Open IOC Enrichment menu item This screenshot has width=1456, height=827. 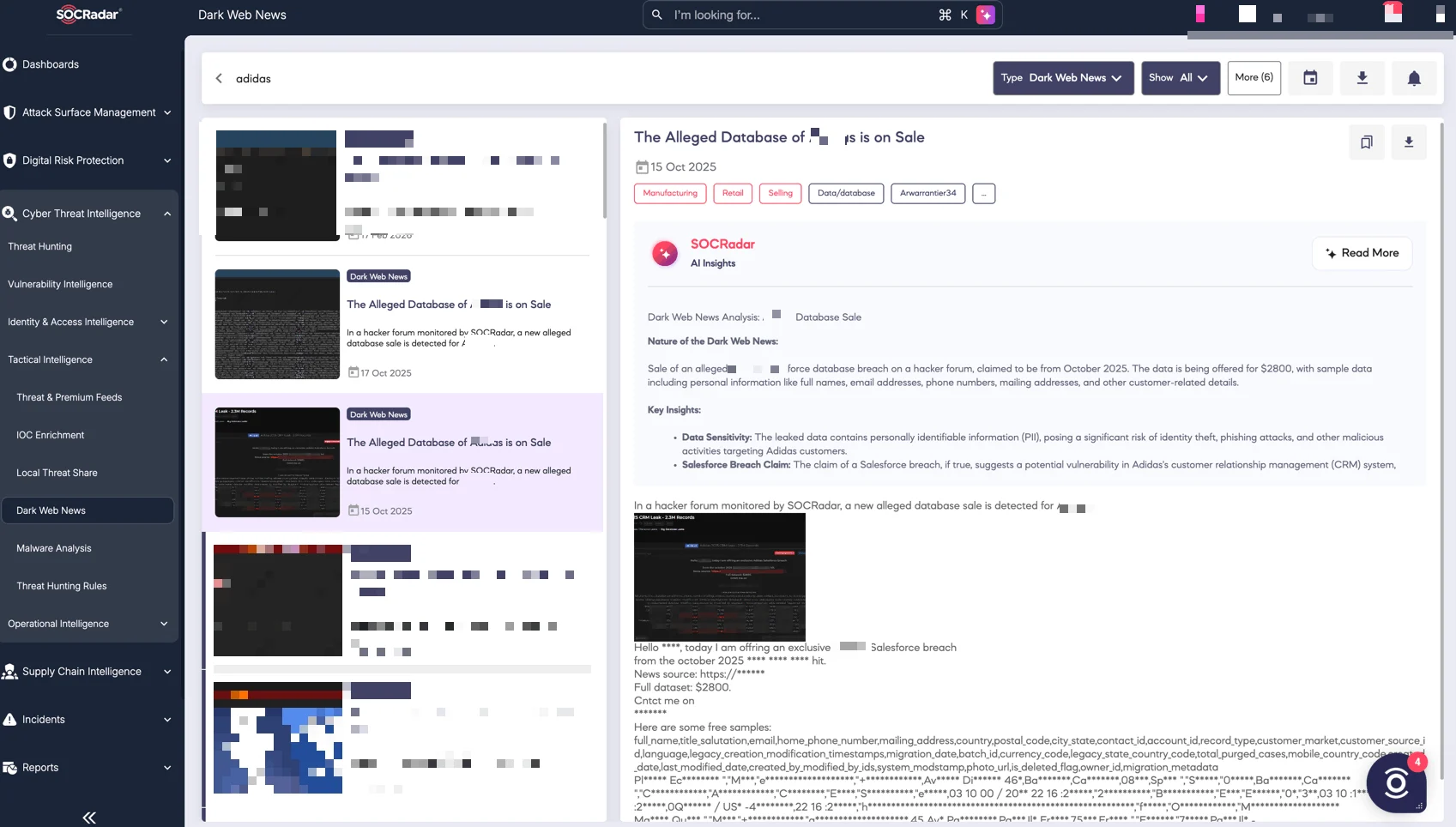pyautogui.click(x=51, y=435)
